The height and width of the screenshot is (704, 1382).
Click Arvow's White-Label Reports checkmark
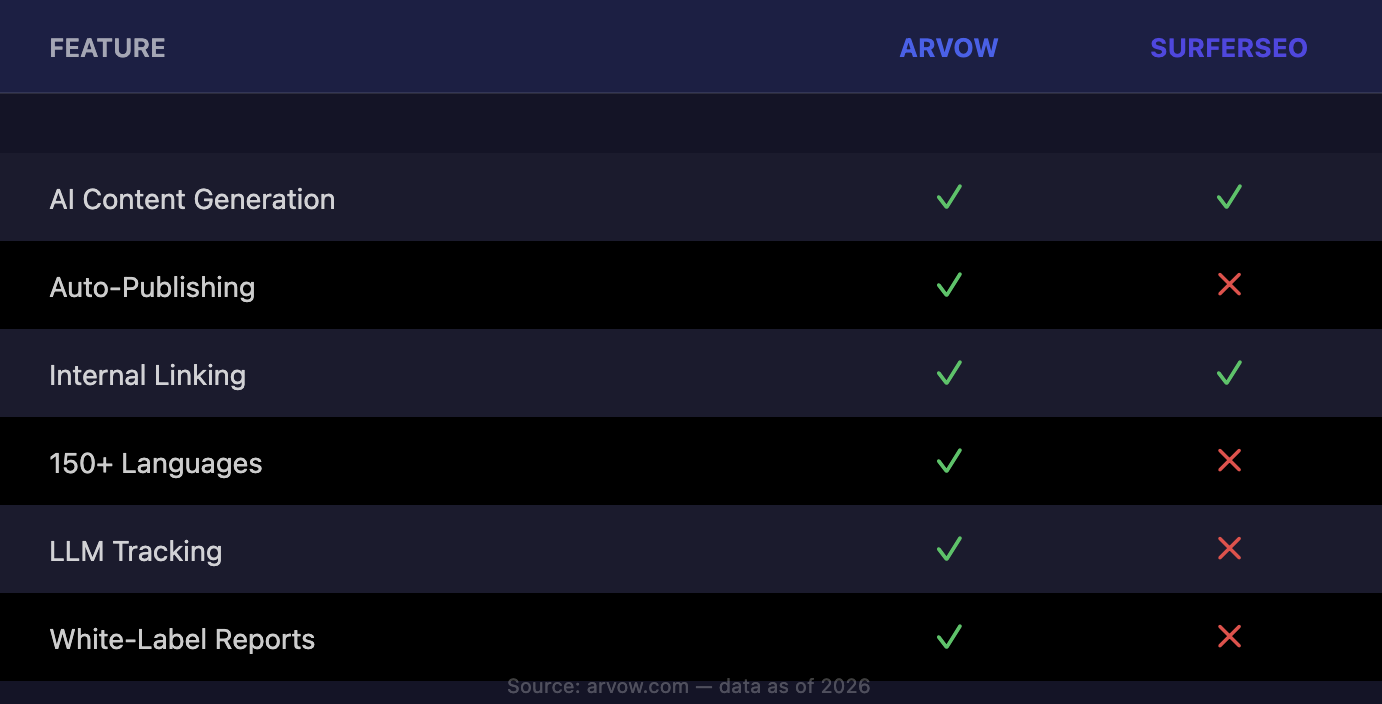[x=949, y=637]
